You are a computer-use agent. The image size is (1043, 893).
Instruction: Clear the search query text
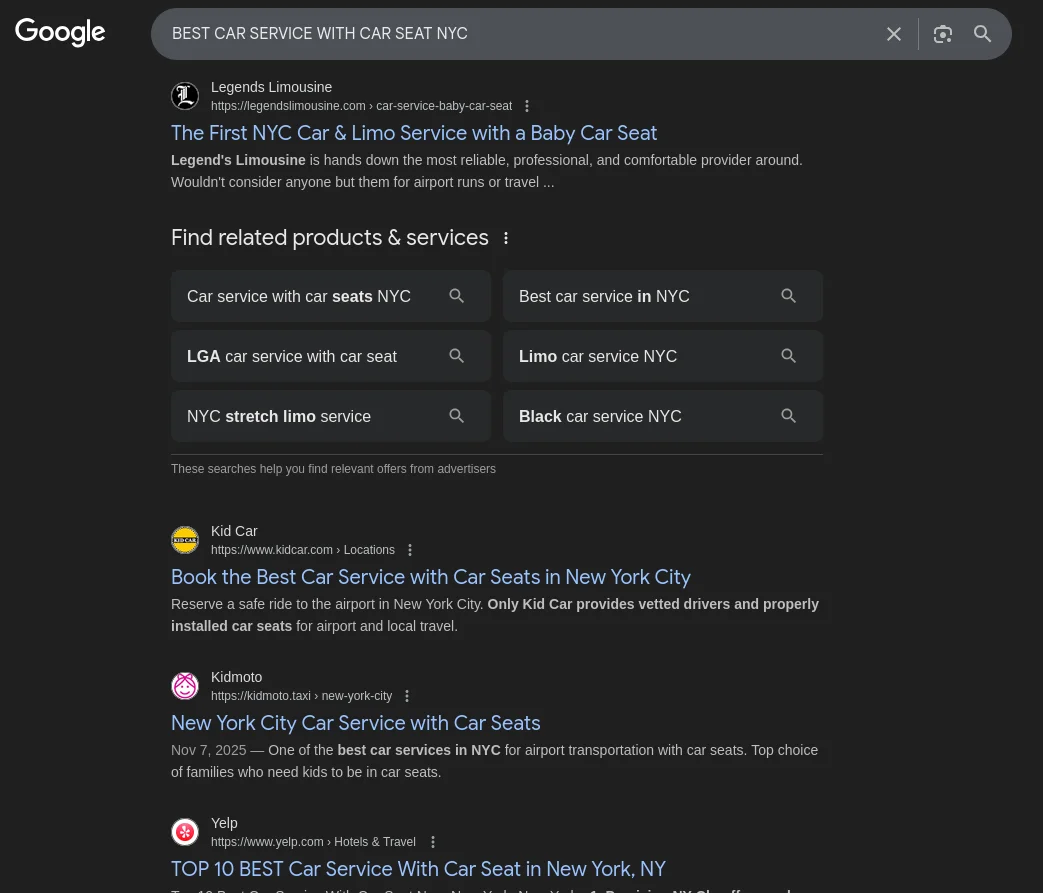[x=894, y=34]
